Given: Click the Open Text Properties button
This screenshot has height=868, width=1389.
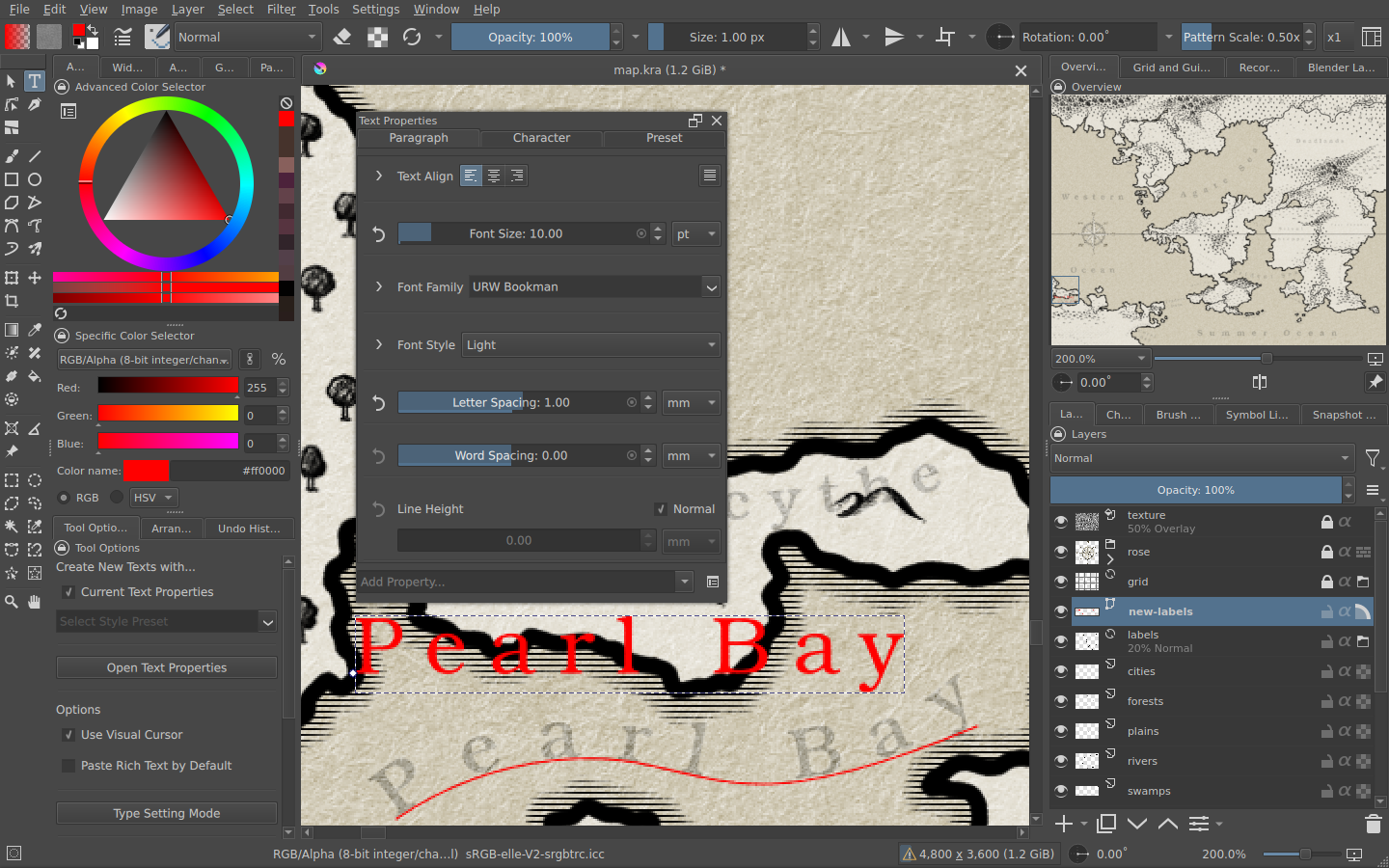Looking at the screenshot, I should [167, 667].
